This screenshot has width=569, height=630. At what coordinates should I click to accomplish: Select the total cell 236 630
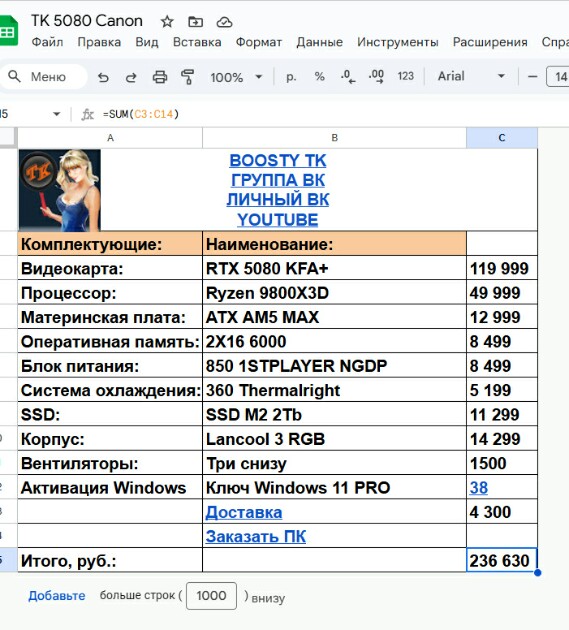coord(502,560)
